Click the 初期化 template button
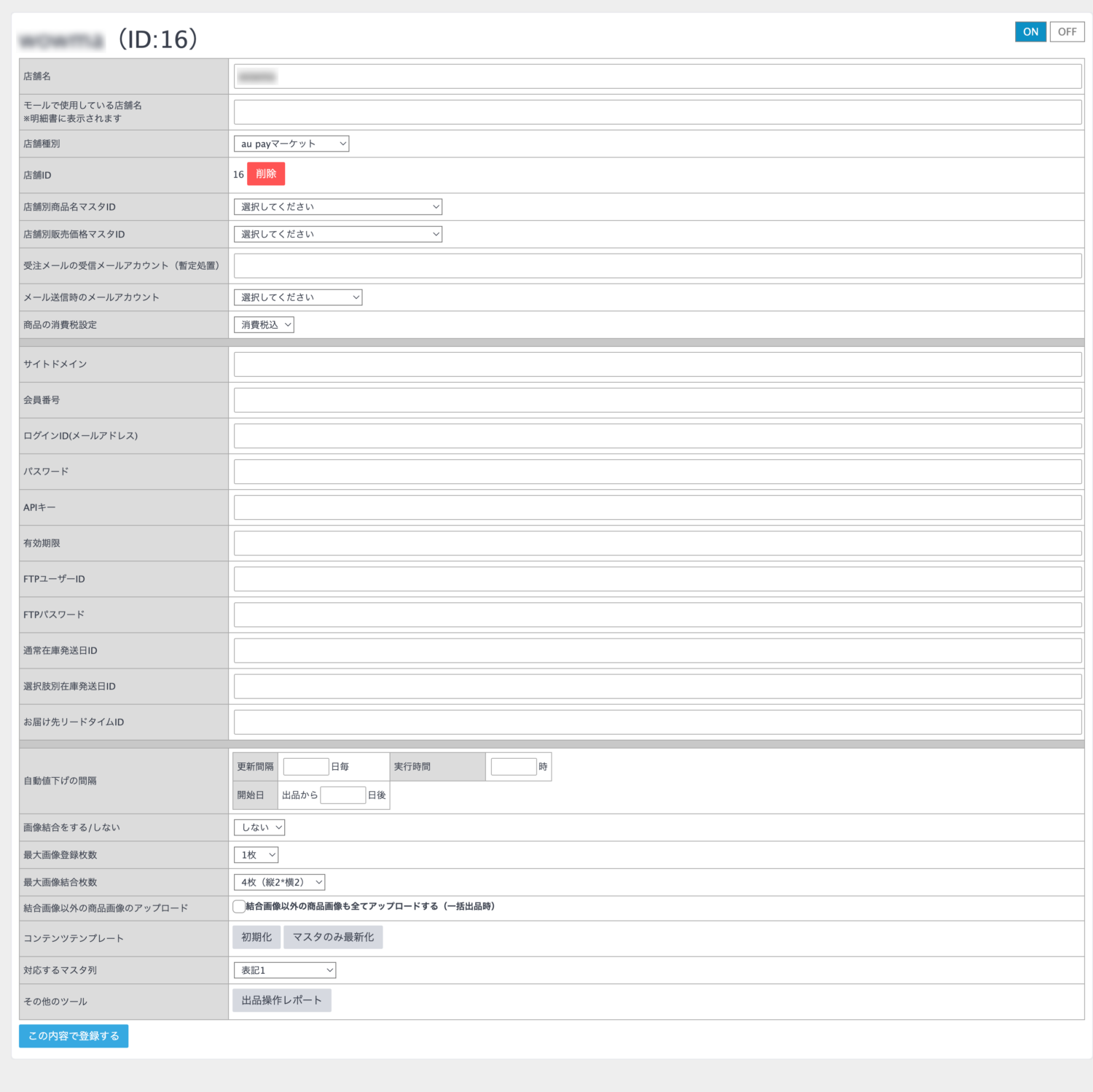The height and width of the screenshot is (1092, 1093). click(x=256, y=937)
